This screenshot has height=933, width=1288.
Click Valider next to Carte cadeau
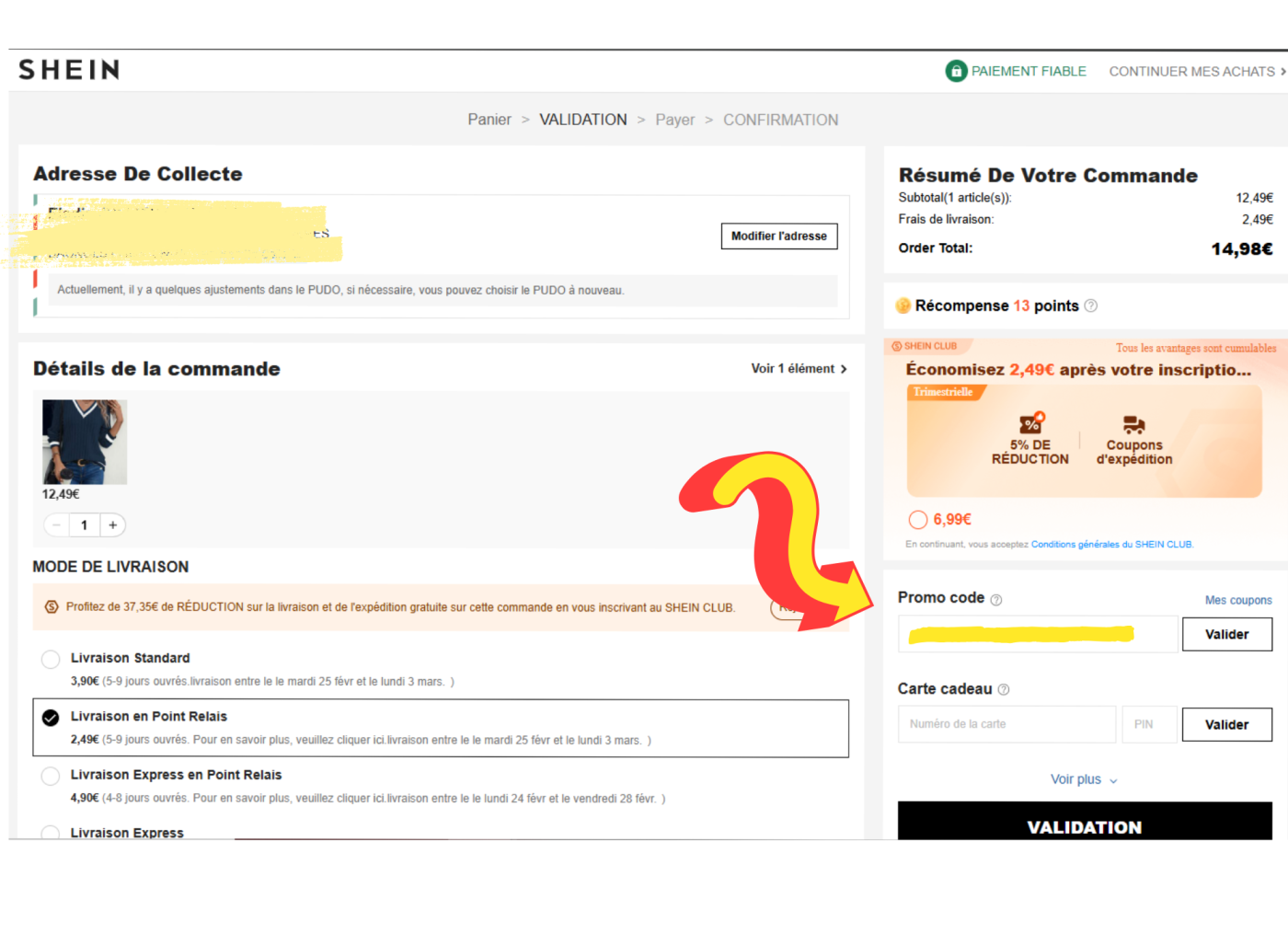coord(1227,725)
